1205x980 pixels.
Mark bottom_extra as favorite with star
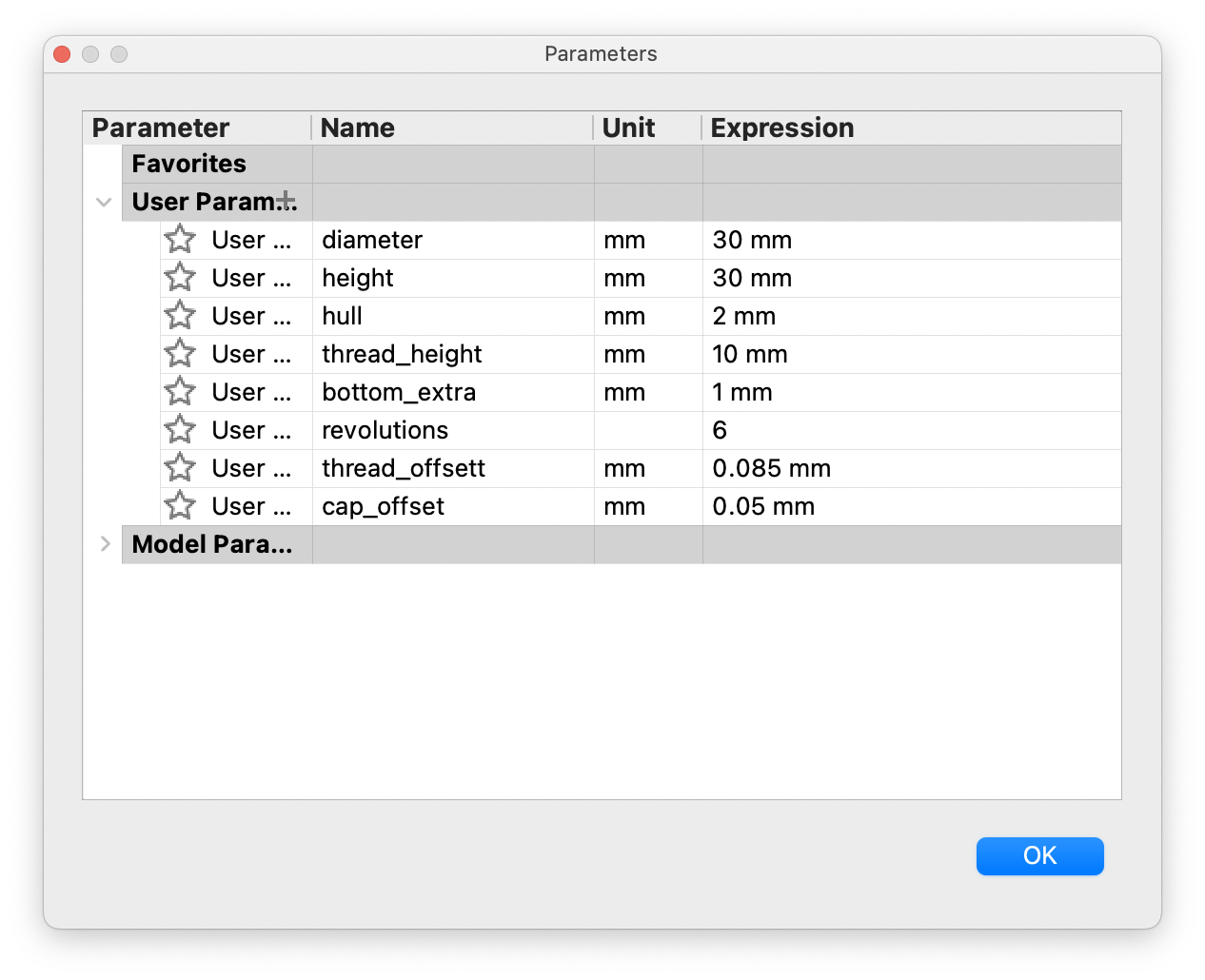[x=180, y=392]
